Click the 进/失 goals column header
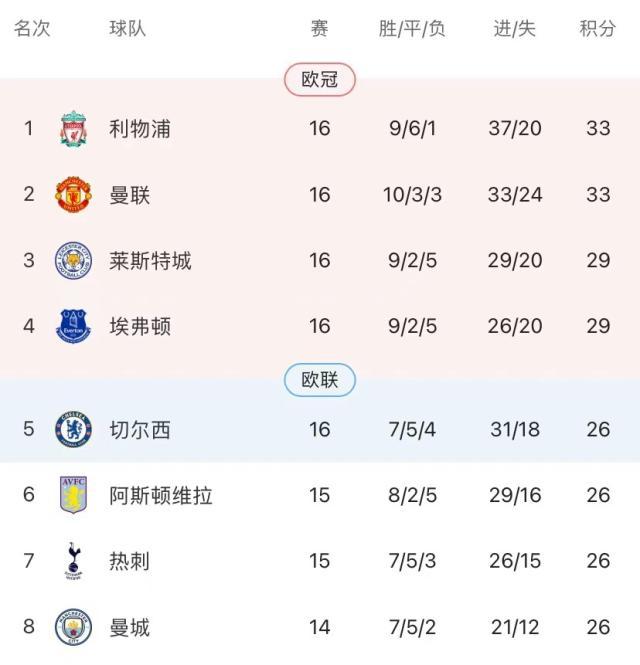This screenshot has height=665, width=640. click(x=515, y=29)
